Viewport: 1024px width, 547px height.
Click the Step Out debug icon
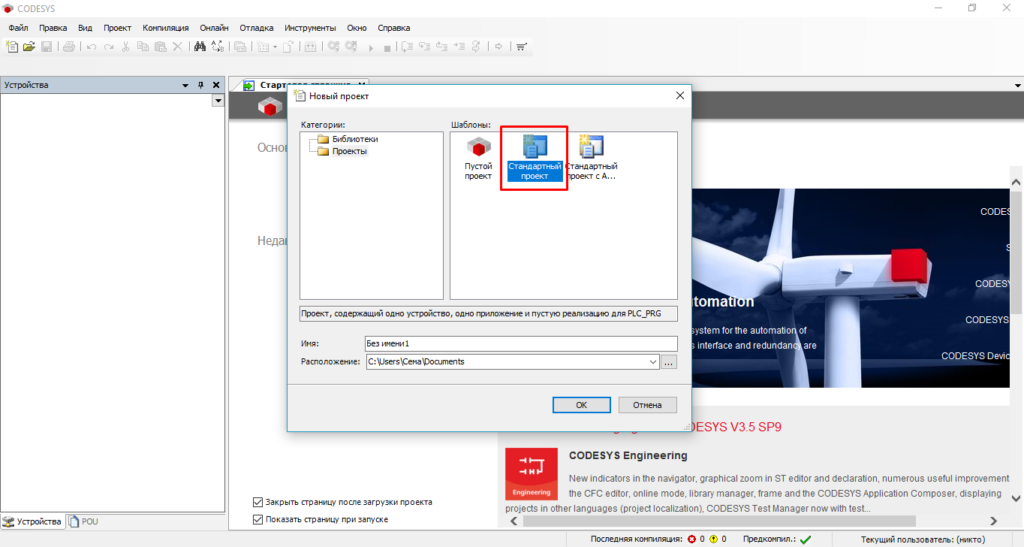click(442, 46)
